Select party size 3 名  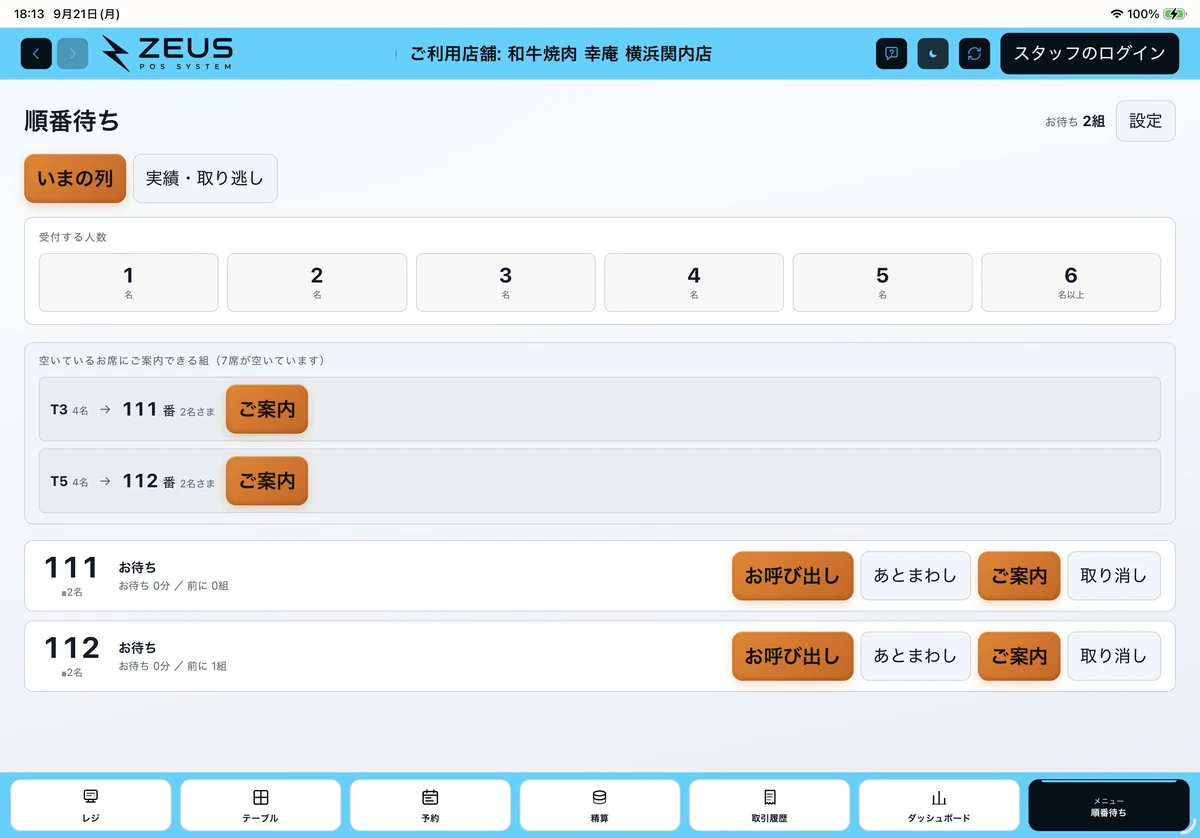click(506, 283)
